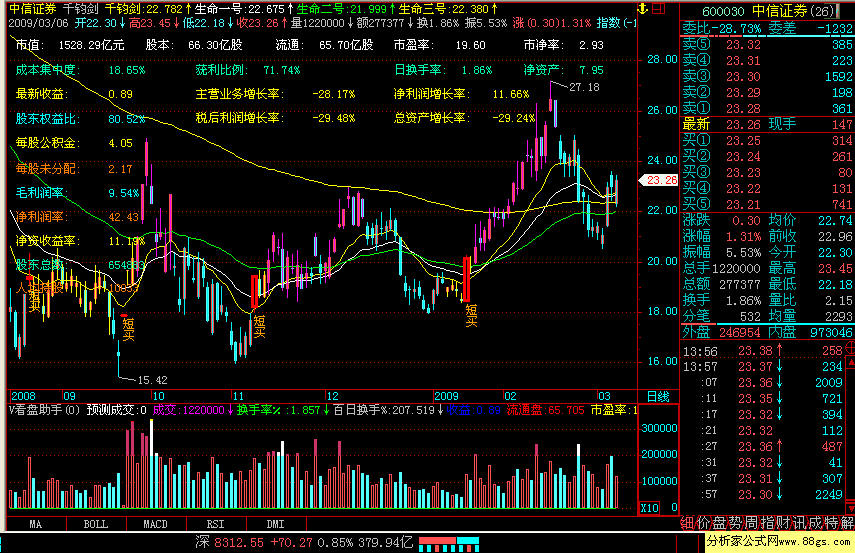Click the 市值 1528.29亿元 label
Viewport: 855px width, 553px height.
click(x=70, y=45)
